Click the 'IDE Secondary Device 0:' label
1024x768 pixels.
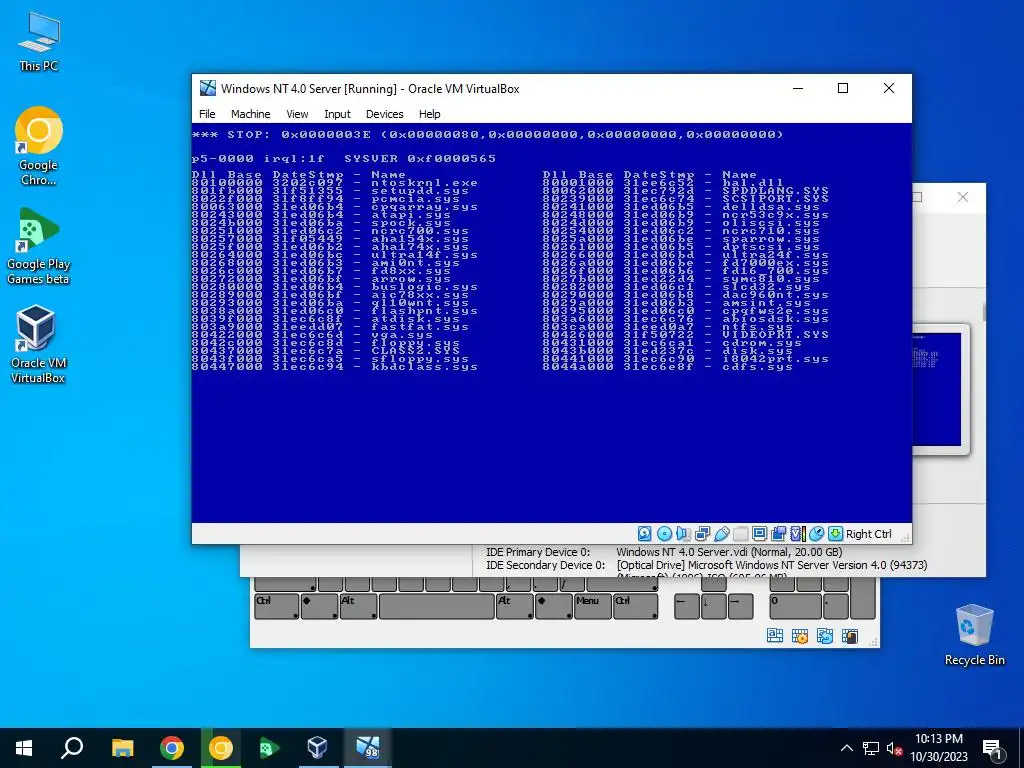[545, 565]
